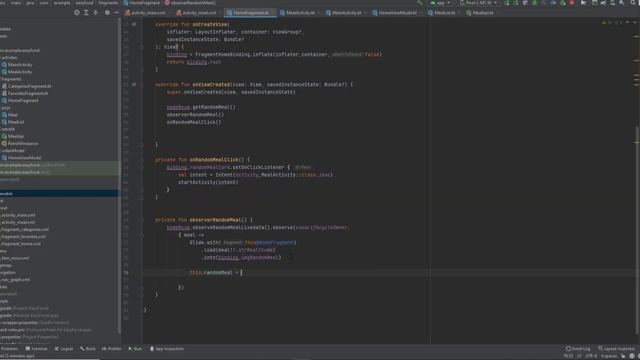The height and width of the screenshot is (360, 640).
Task: Click the Select Opened File target icon
Action: [x=77, y=13]
